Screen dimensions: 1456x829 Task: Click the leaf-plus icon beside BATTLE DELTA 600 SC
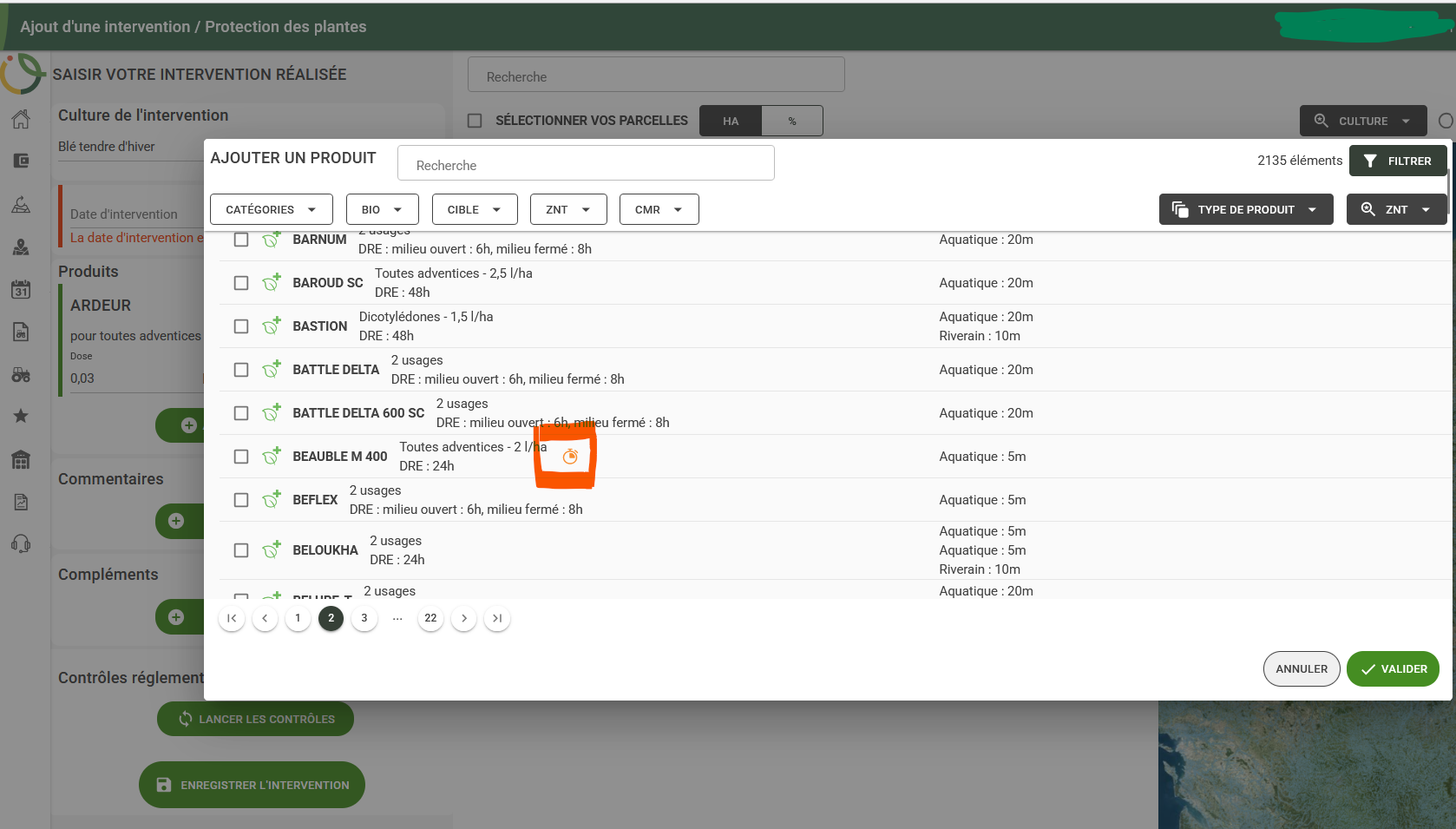pos(272,412)
